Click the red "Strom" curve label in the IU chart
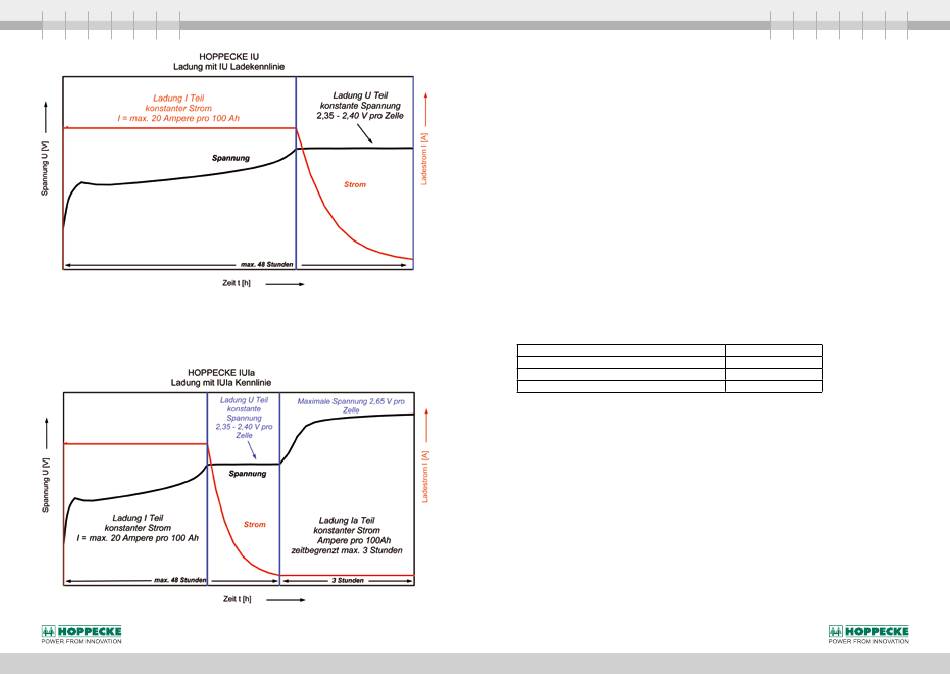The image size is (950, 674). coord(355,184)
